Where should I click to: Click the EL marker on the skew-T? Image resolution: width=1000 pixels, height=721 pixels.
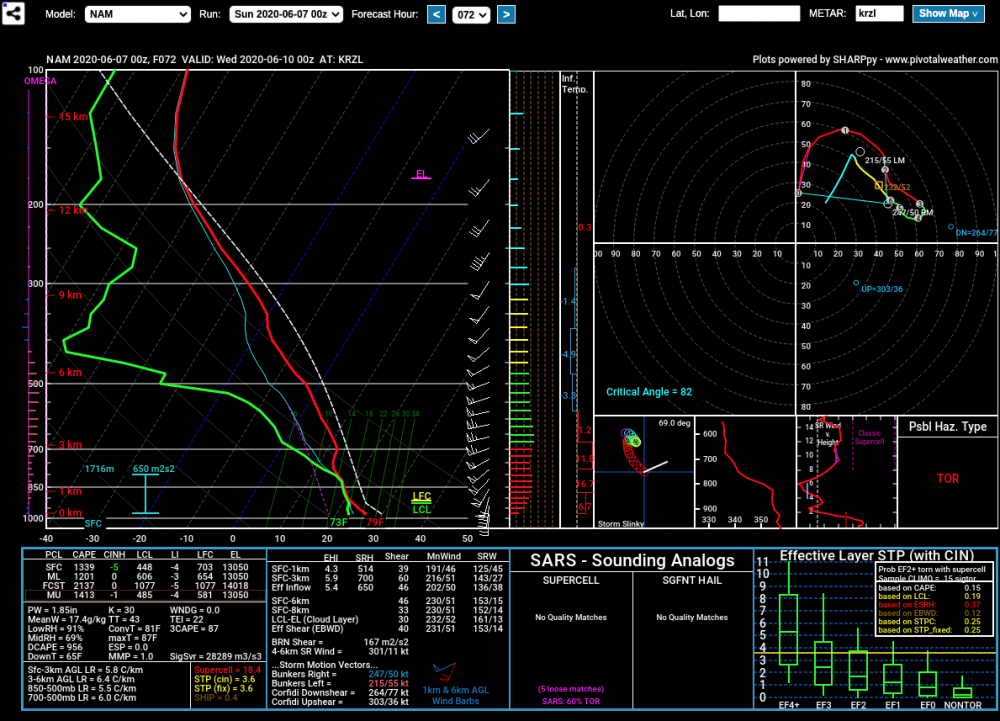coord(421,174)
